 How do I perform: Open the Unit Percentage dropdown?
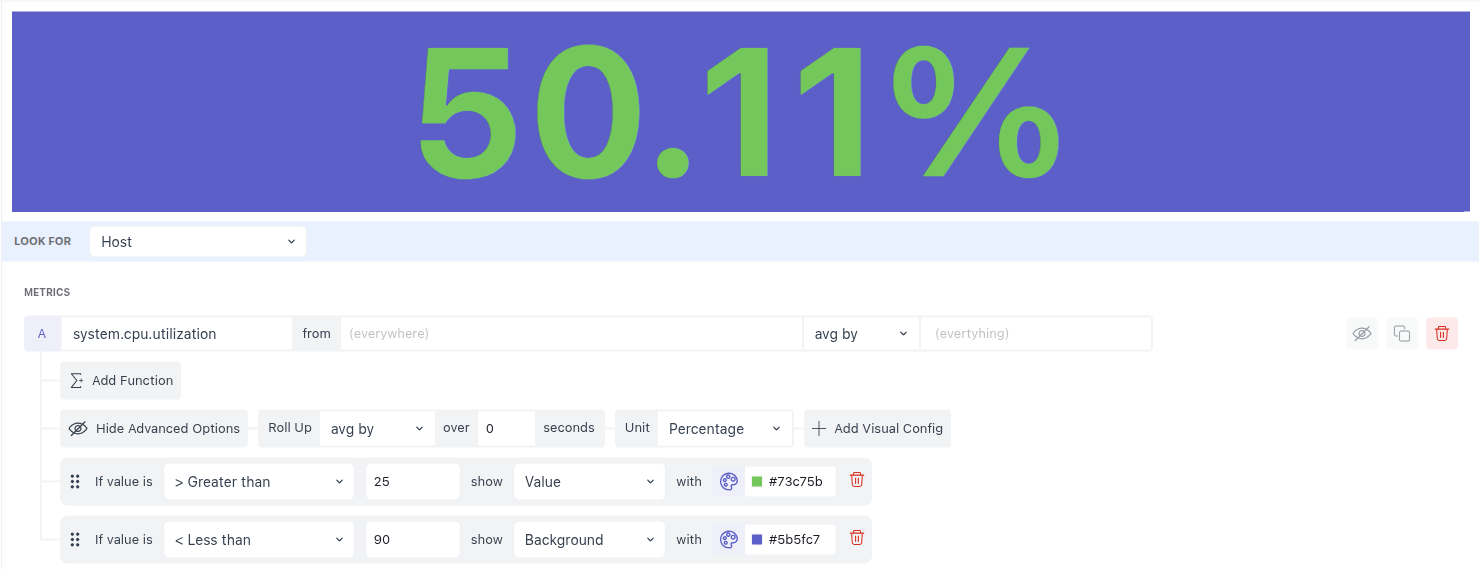pos(724,429)
